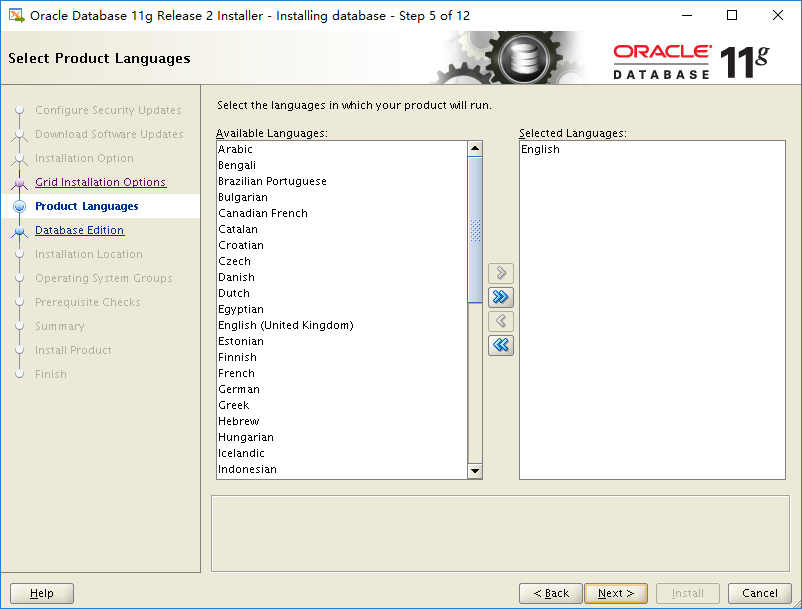The width and height of the screenshot is (802, 609).
Task: Choose Finnish from available languages
Action: tap(342, 357)
